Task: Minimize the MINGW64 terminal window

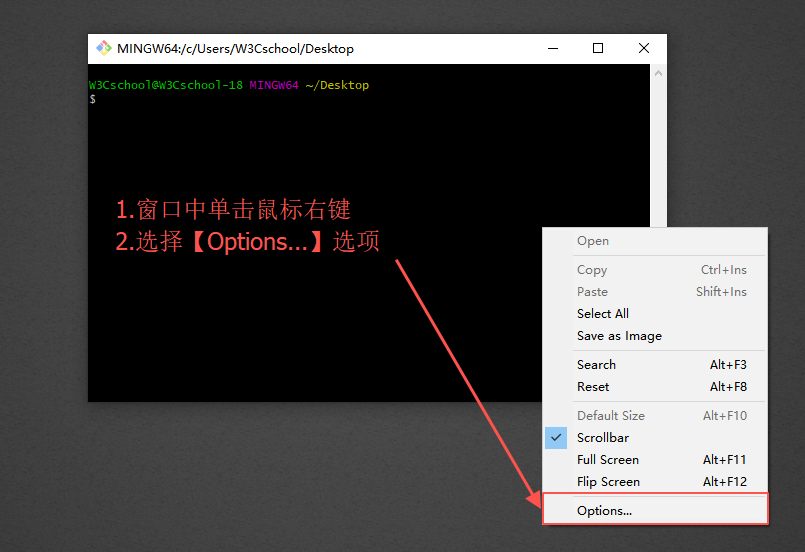Action: tap(553, 48)
